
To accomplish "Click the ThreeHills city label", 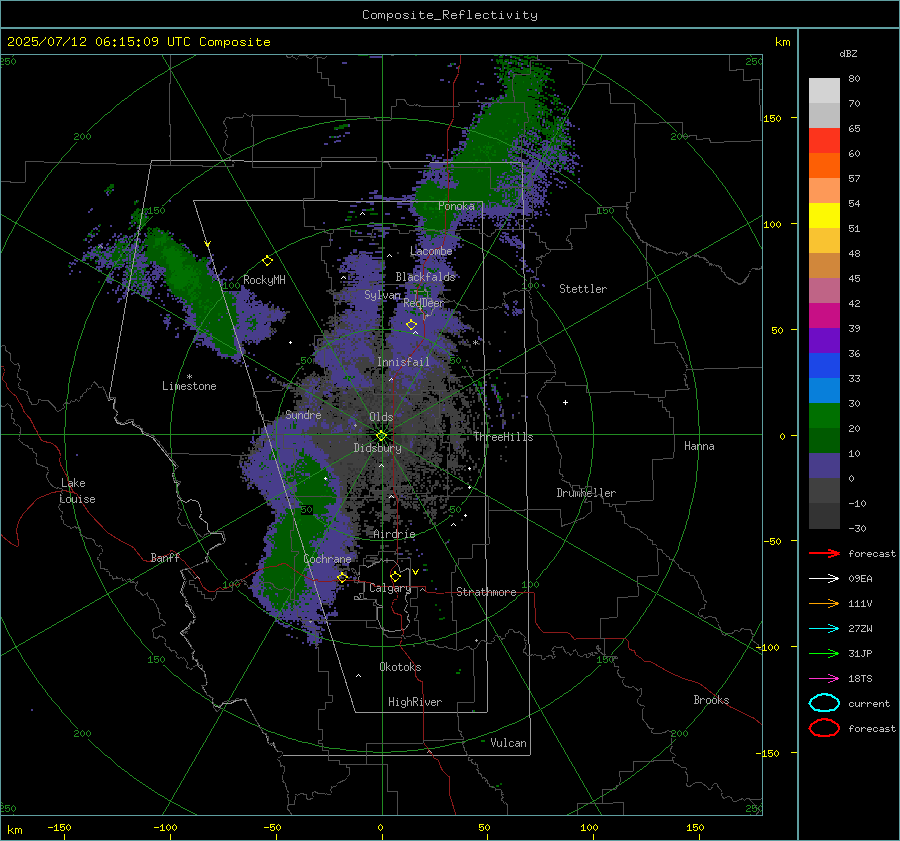I will (x=503, y=437).
